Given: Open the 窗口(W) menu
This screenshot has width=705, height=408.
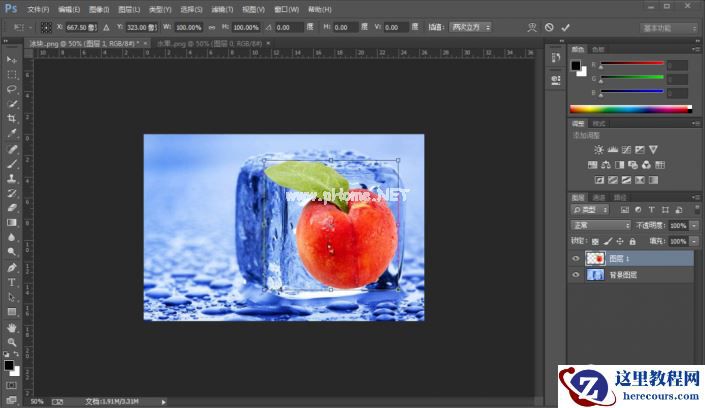Looking at the screenshot, I should coord(286,9).
